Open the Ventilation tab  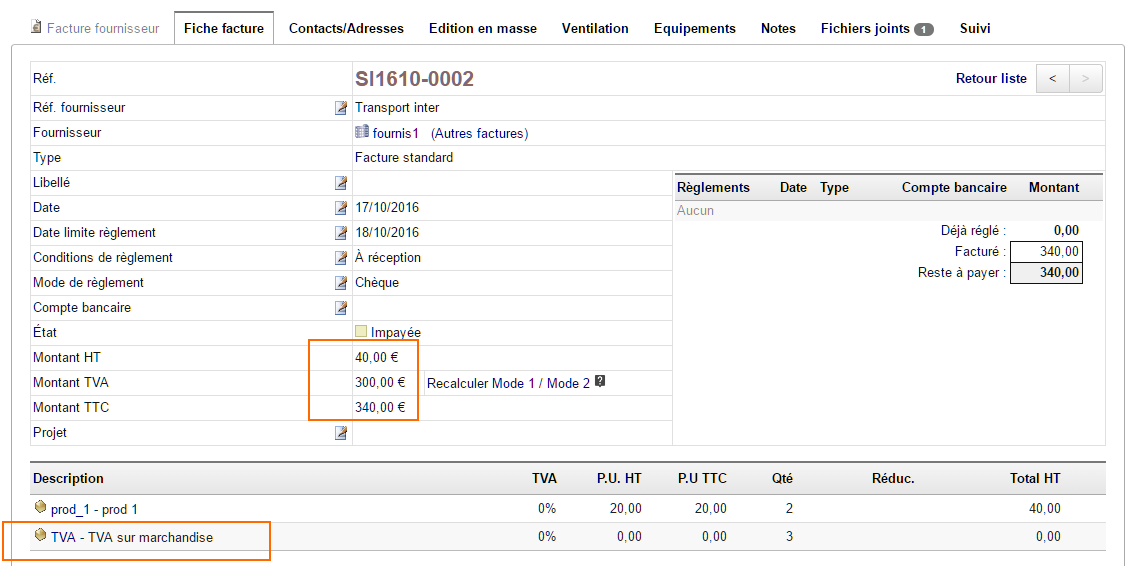pos(595,28)
